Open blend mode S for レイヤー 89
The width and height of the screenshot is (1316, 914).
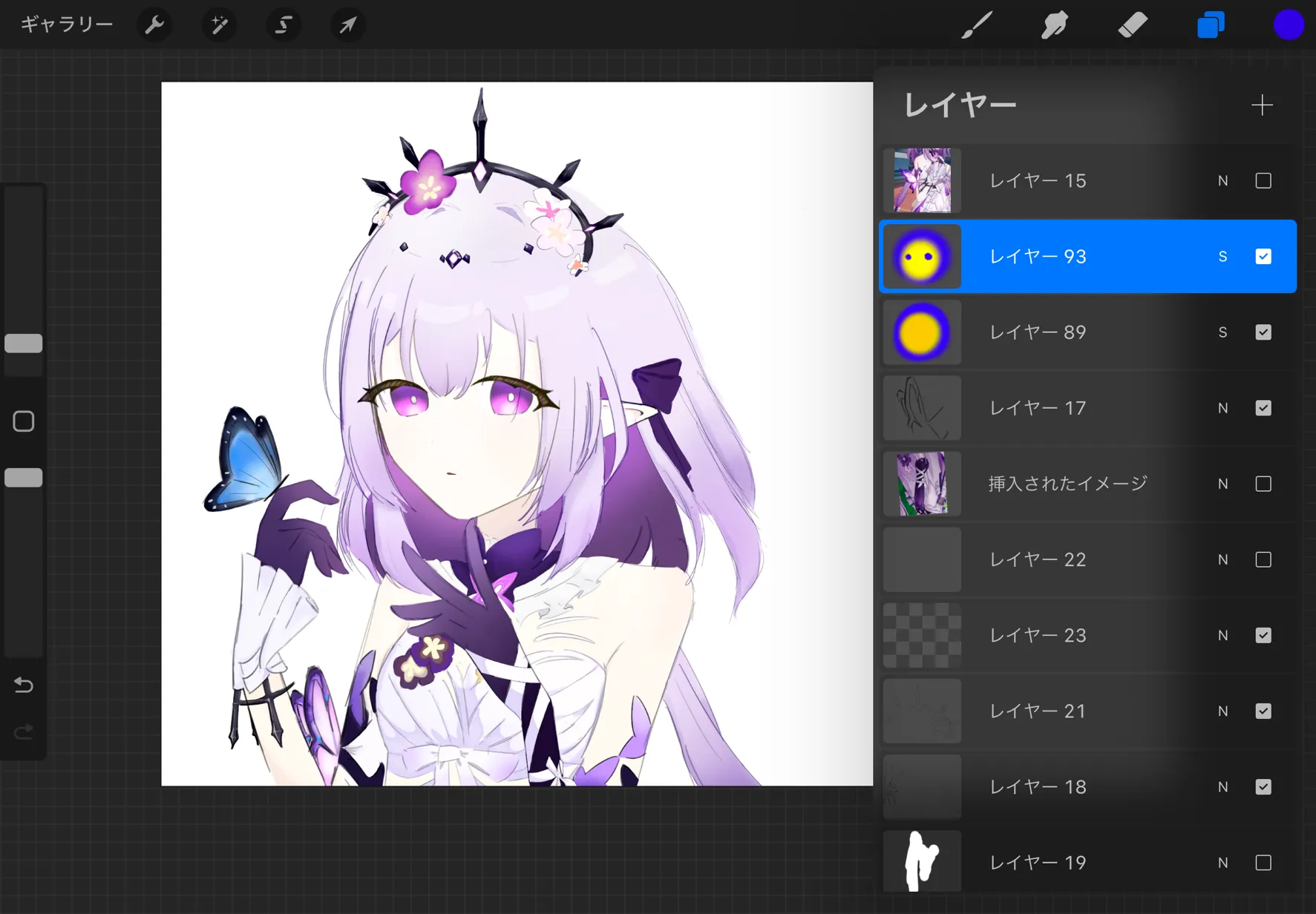1223,332
